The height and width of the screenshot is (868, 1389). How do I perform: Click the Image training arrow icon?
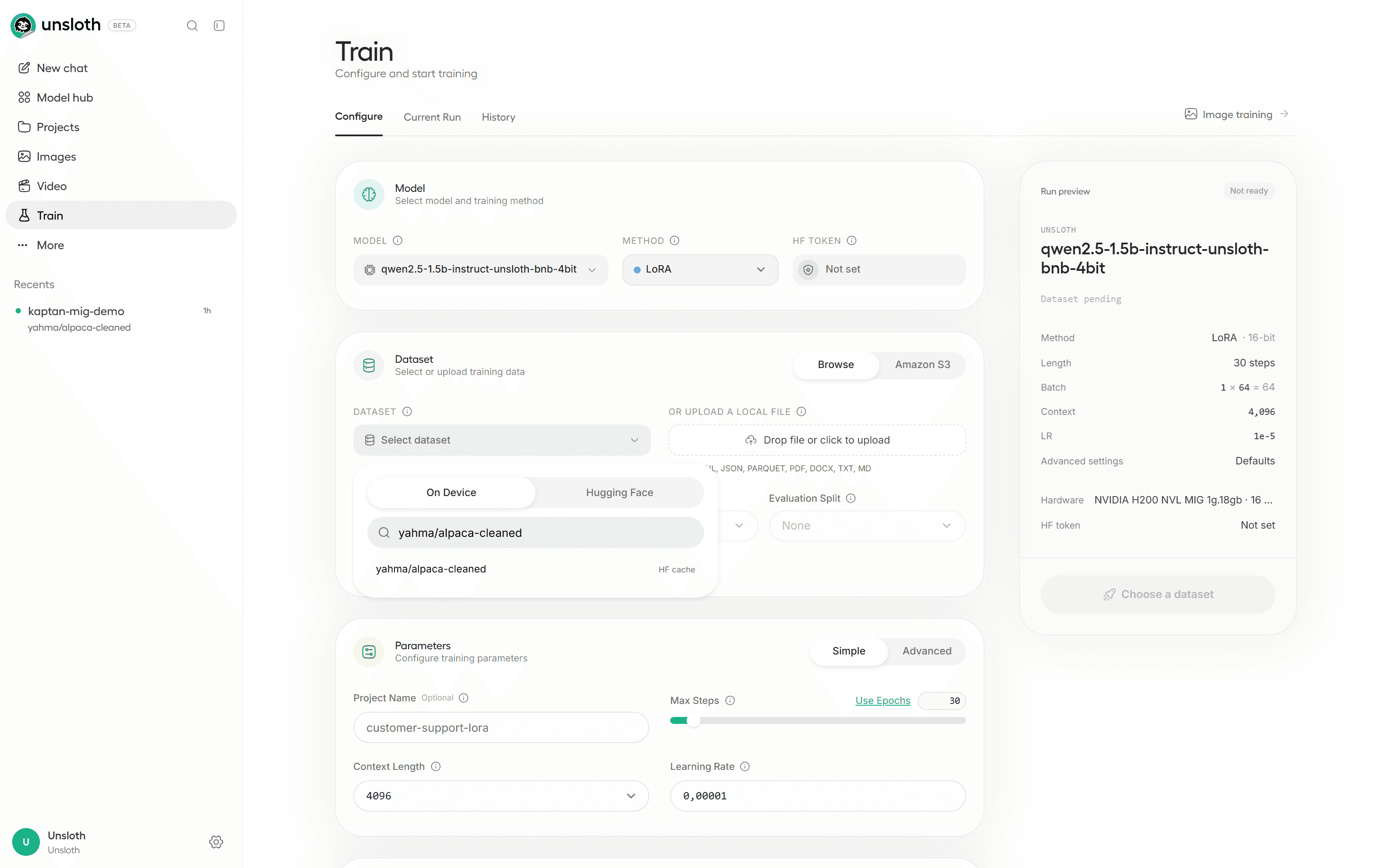(1284, 114)
